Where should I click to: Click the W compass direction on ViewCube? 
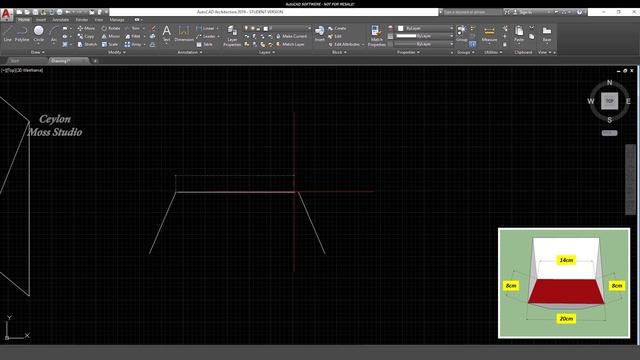pyautogui.click(x=591, y=101)
